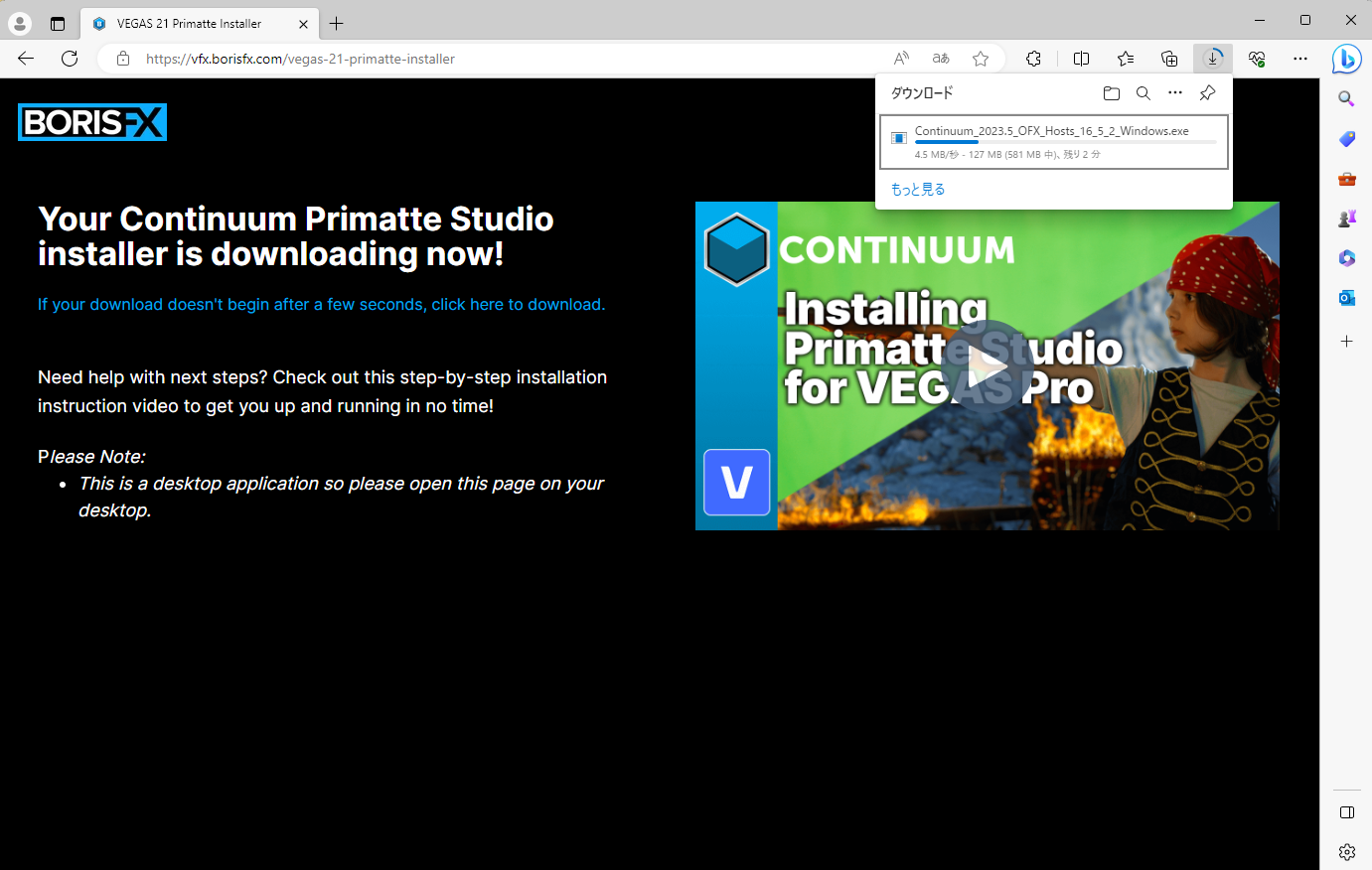Open the profile icon in the title bar
This screenshot has width=1372, height=870.
click(20, 23)
